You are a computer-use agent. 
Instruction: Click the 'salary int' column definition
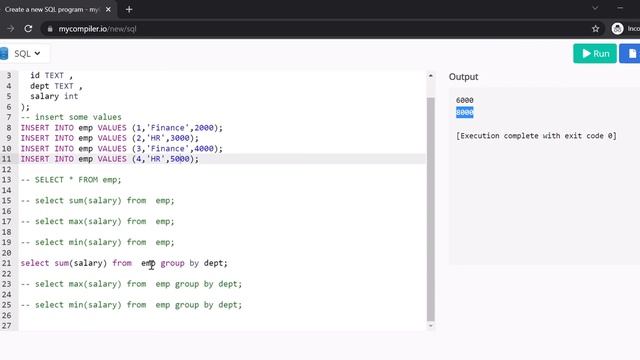[x=54, y=96]
